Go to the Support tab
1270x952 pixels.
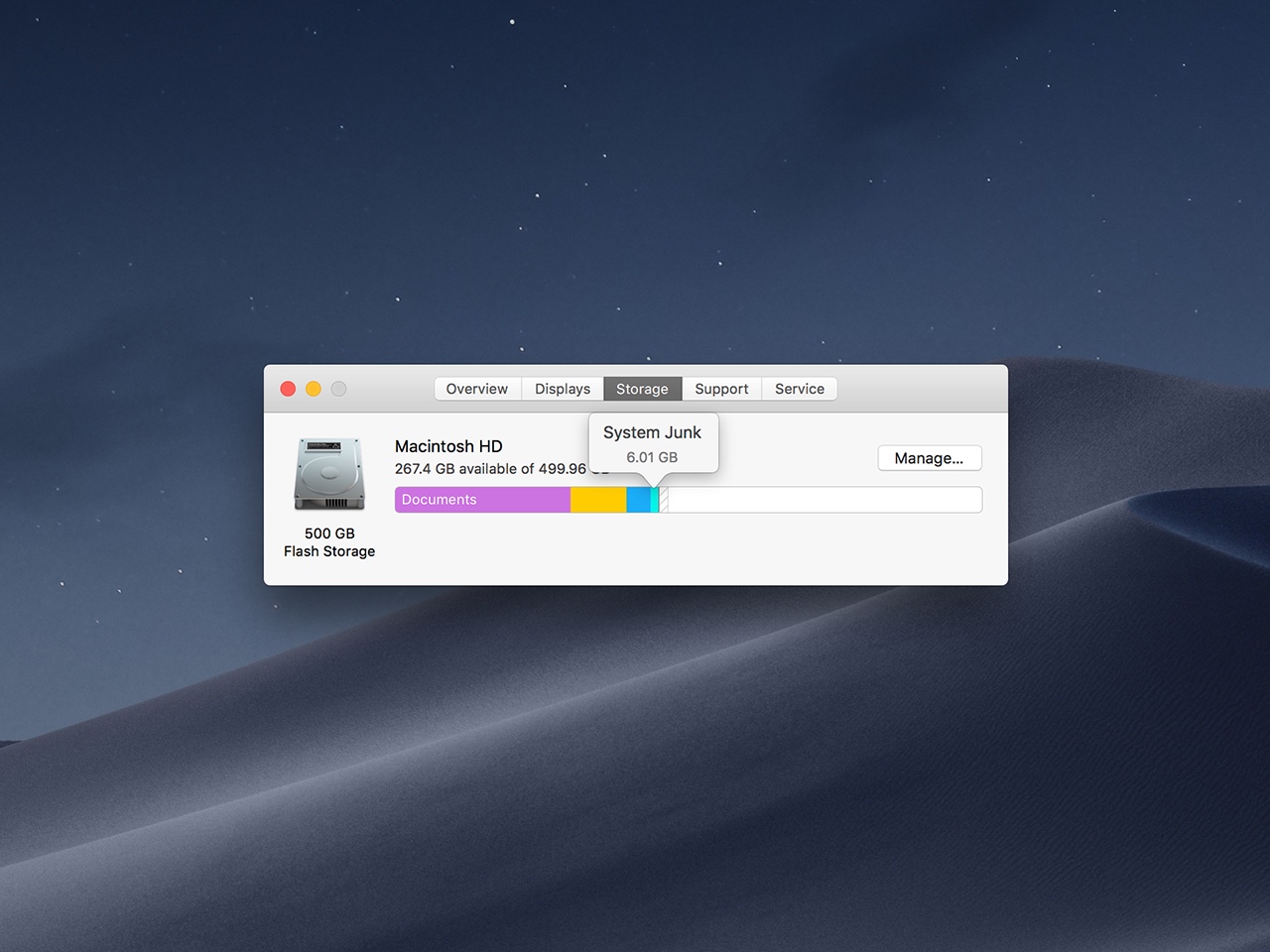[x=721, y=389]
